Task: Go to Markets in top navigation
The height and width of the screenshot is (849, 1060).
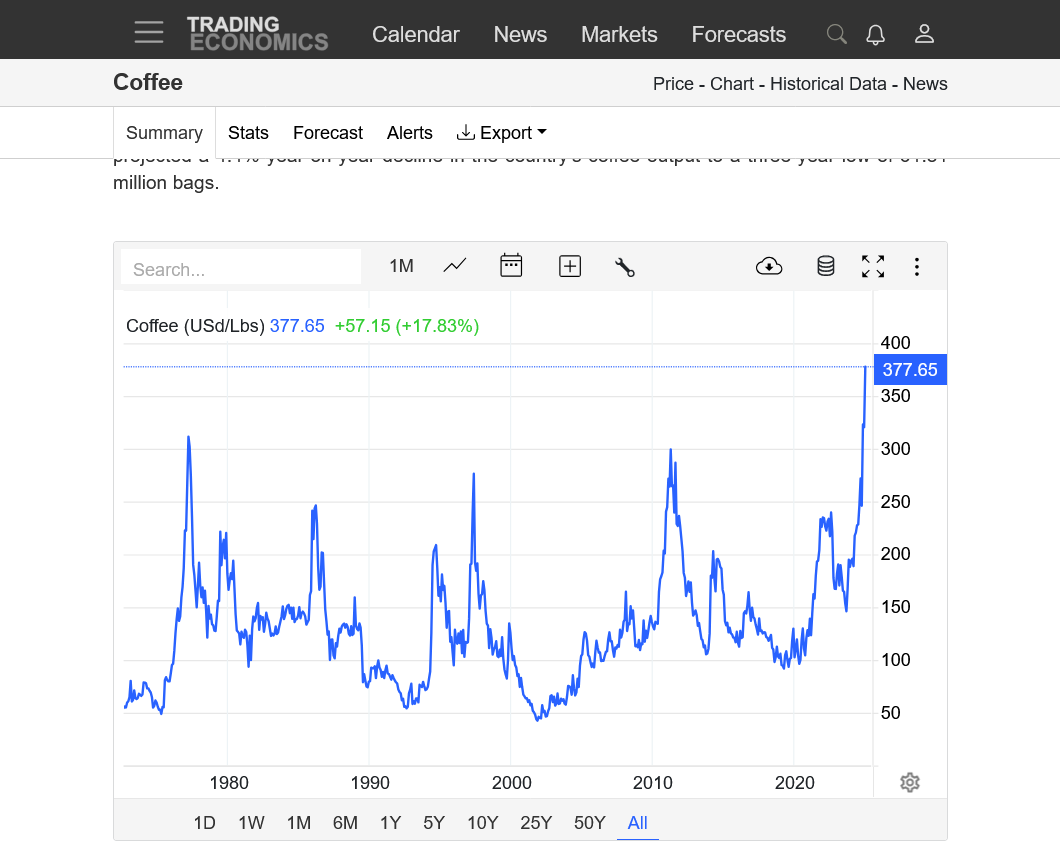Action: 619,34
